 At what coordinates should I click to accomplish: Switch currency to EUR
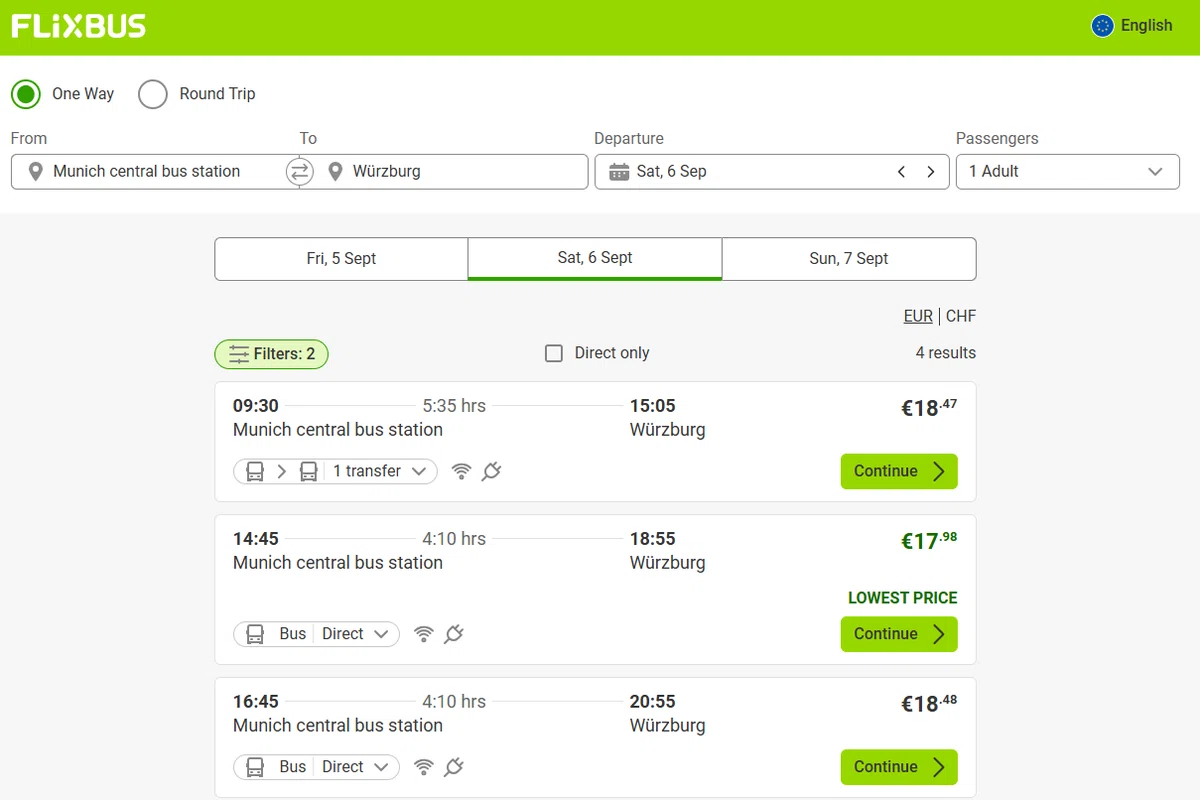coord(918,316)
